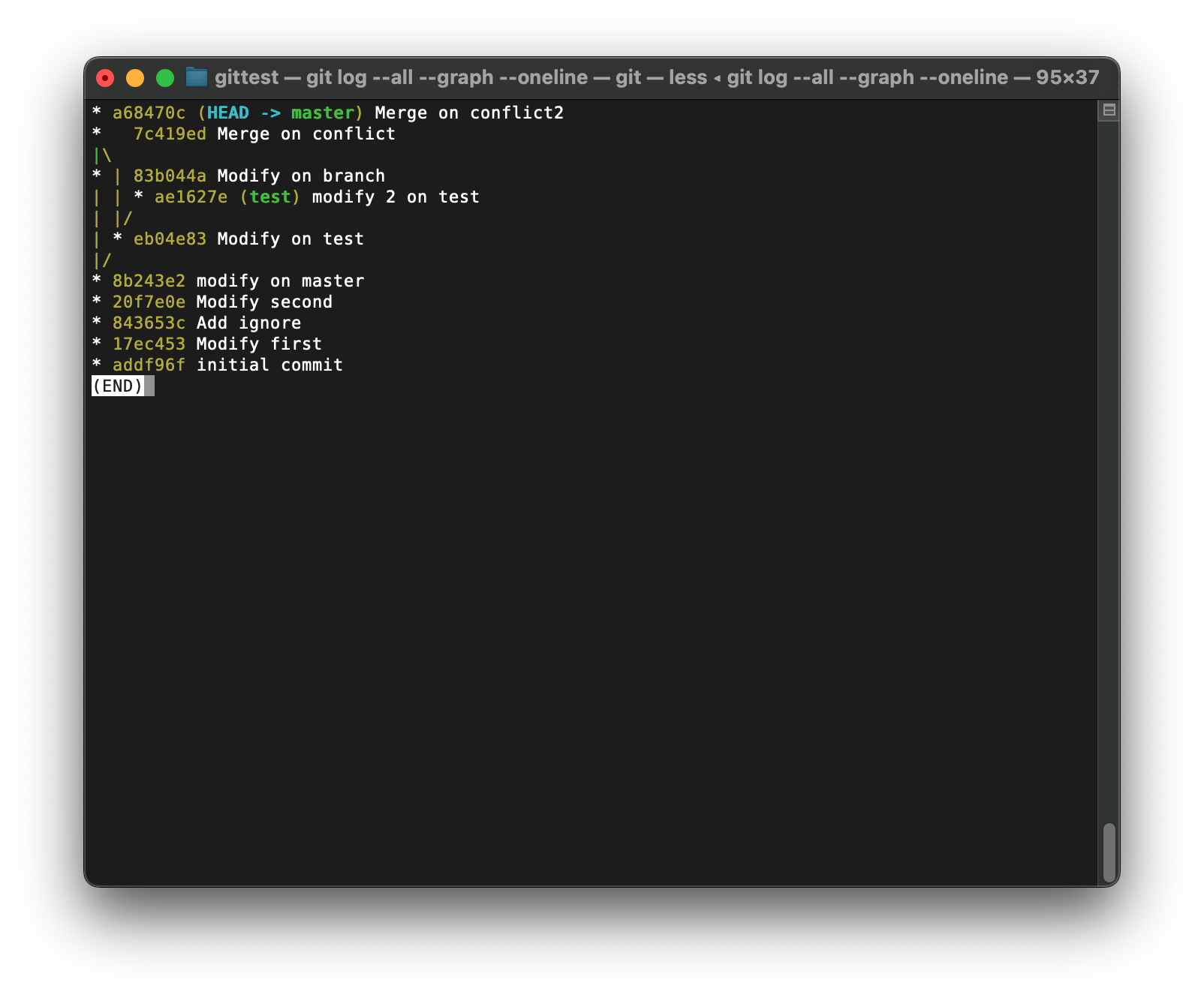This screenshot has width=1204, height=998.
Task: Click branch name 'master' in parentheses
Action: click(323, 113)
